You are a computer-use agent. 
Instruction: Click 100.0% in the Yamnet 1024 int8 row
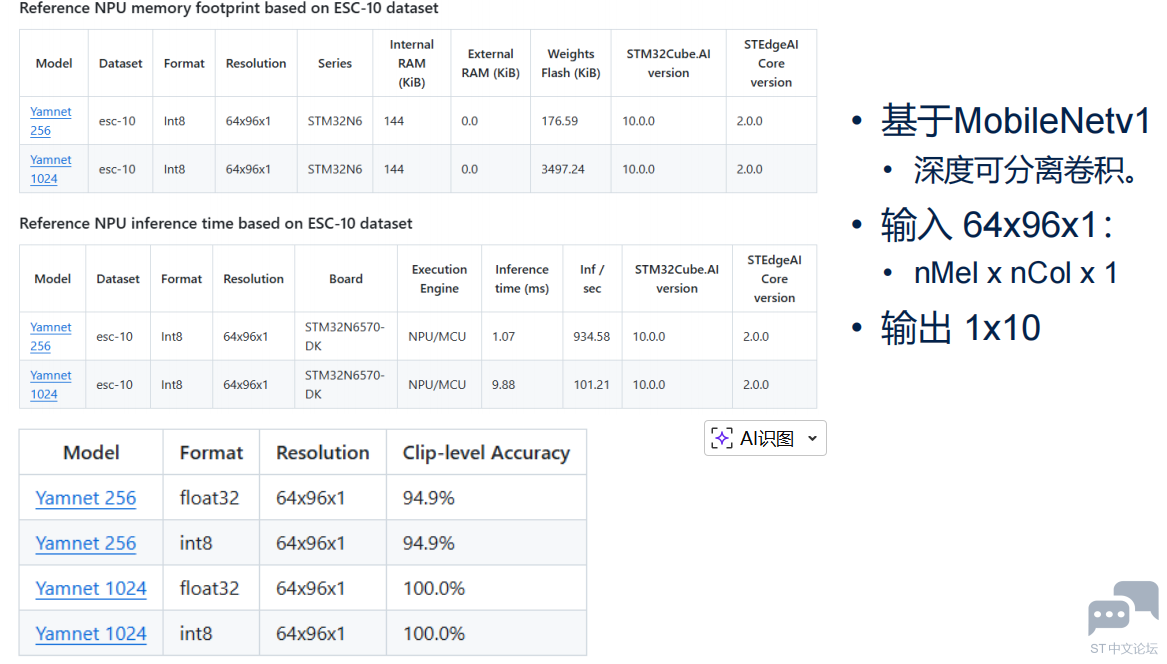click(x=434, y=634)
